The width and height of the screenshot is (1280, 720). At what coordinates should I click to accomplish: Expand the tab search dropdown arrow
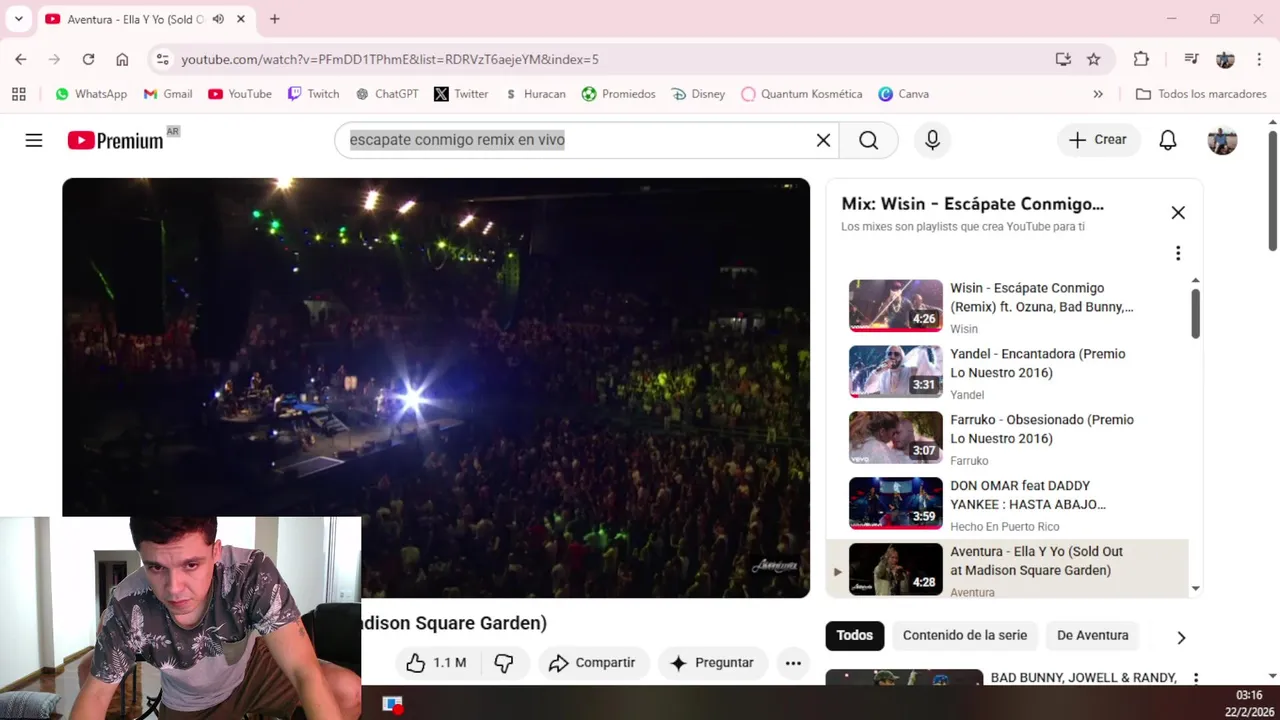[x=18, y=19]
